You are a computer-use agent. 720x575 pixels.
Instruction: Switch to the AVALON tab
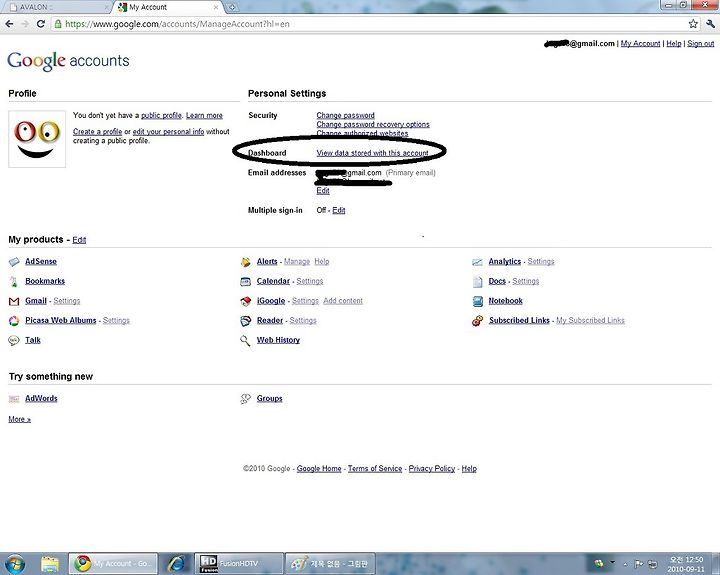(56, 7)
